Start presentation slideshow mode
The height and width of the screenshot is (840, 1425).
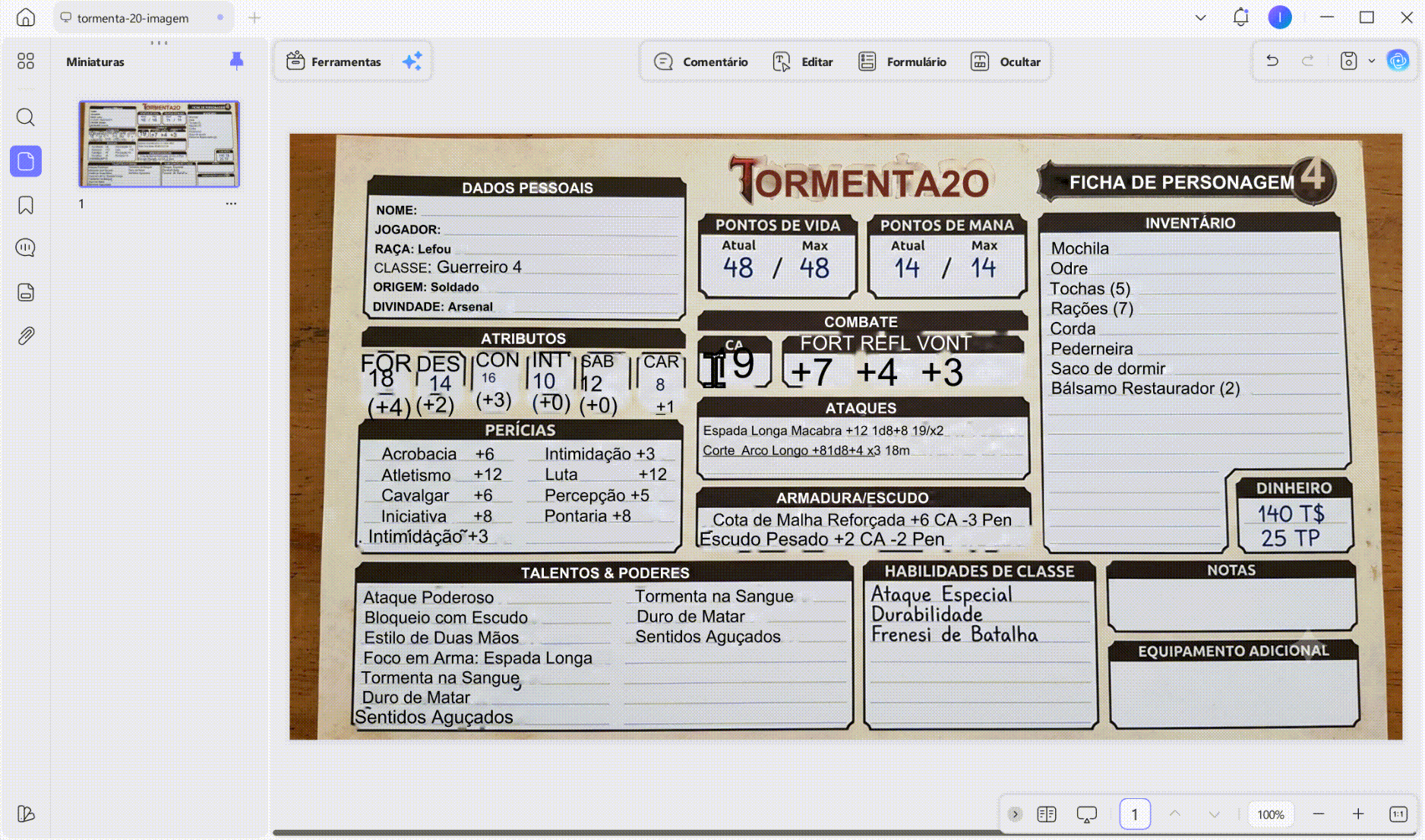1087,814
